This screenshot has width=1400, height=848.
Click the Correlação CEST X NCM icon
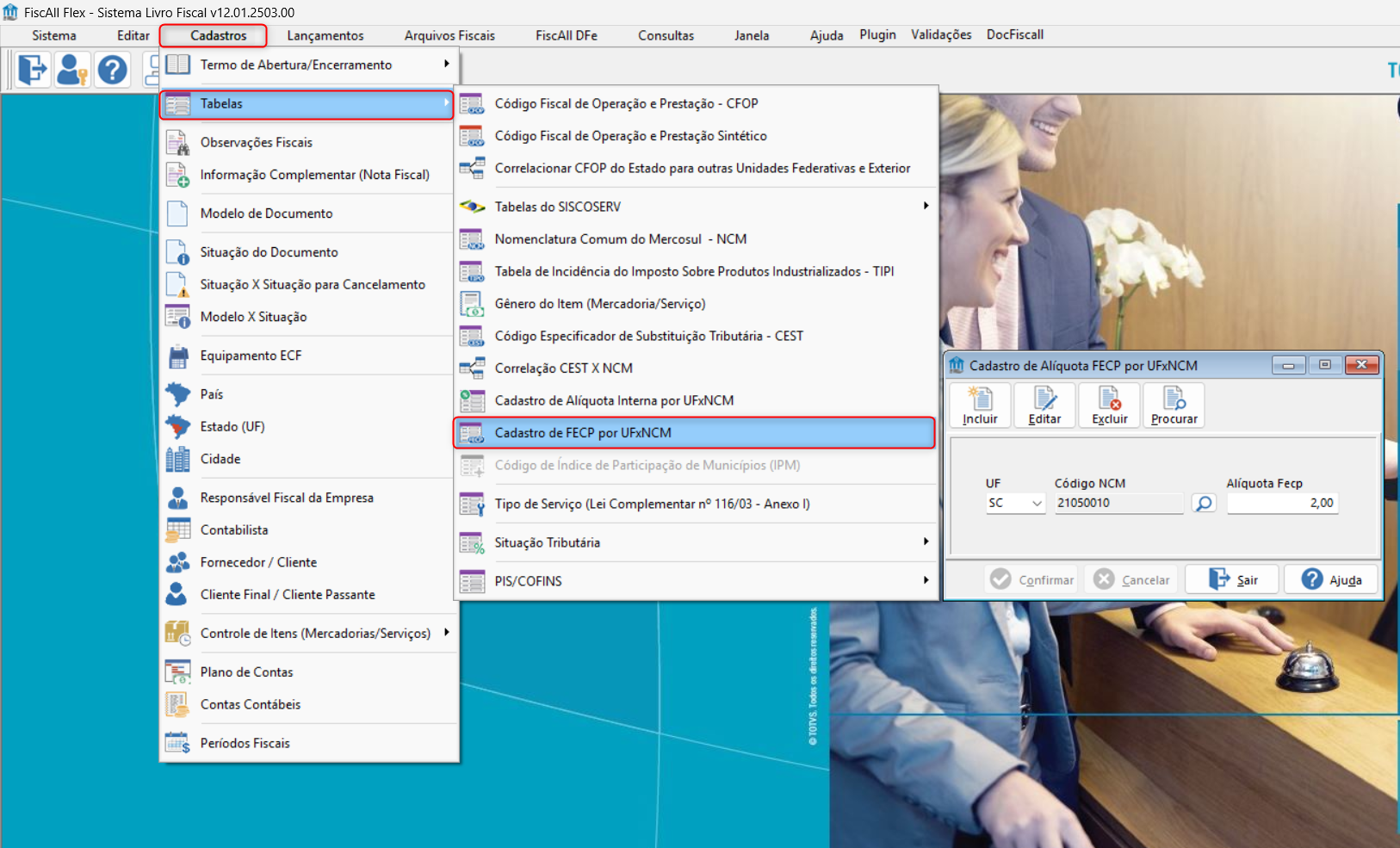pos(472,368)
